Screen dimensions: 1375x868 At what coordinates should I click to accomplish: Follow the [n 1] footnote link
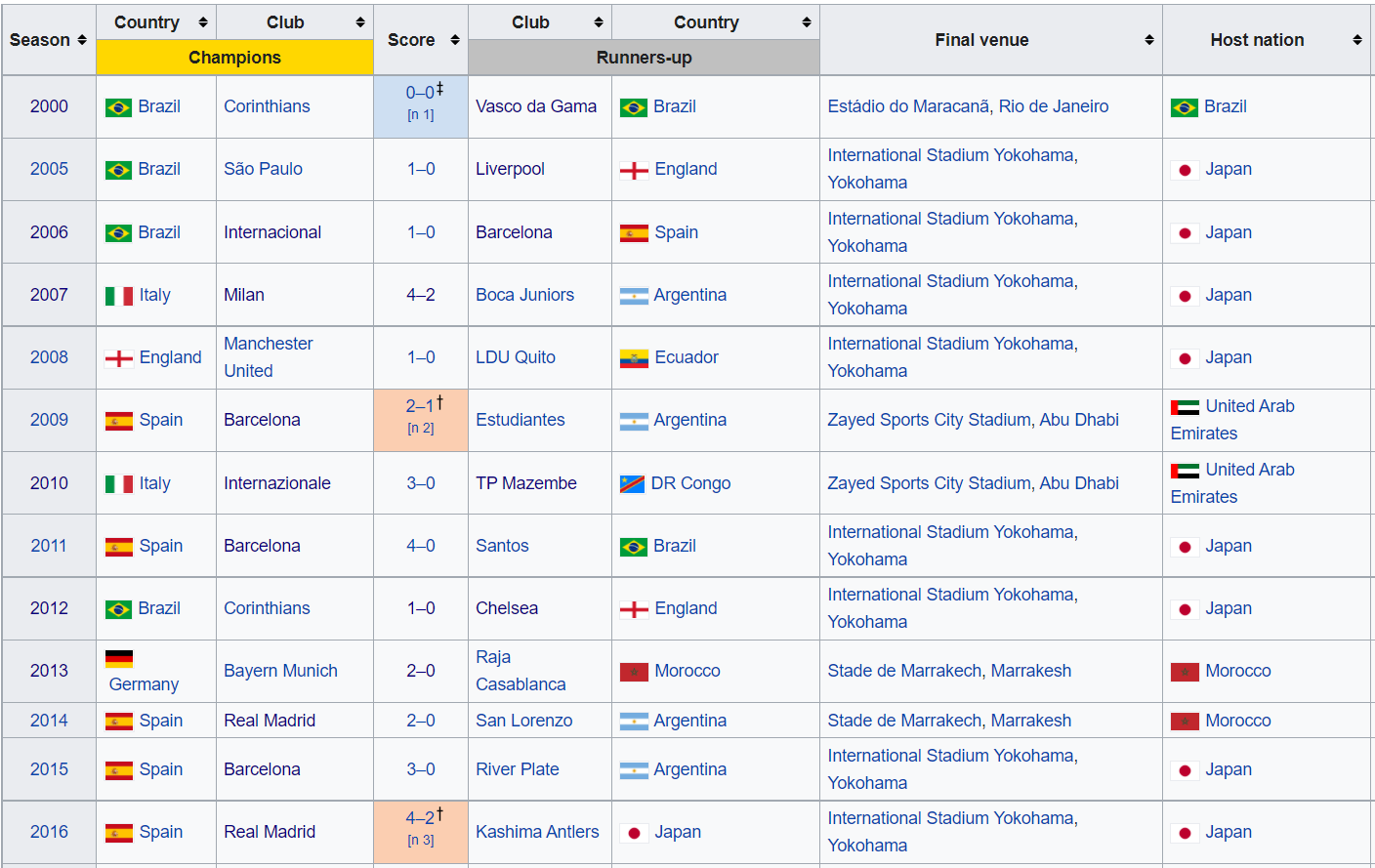(421, 115)
